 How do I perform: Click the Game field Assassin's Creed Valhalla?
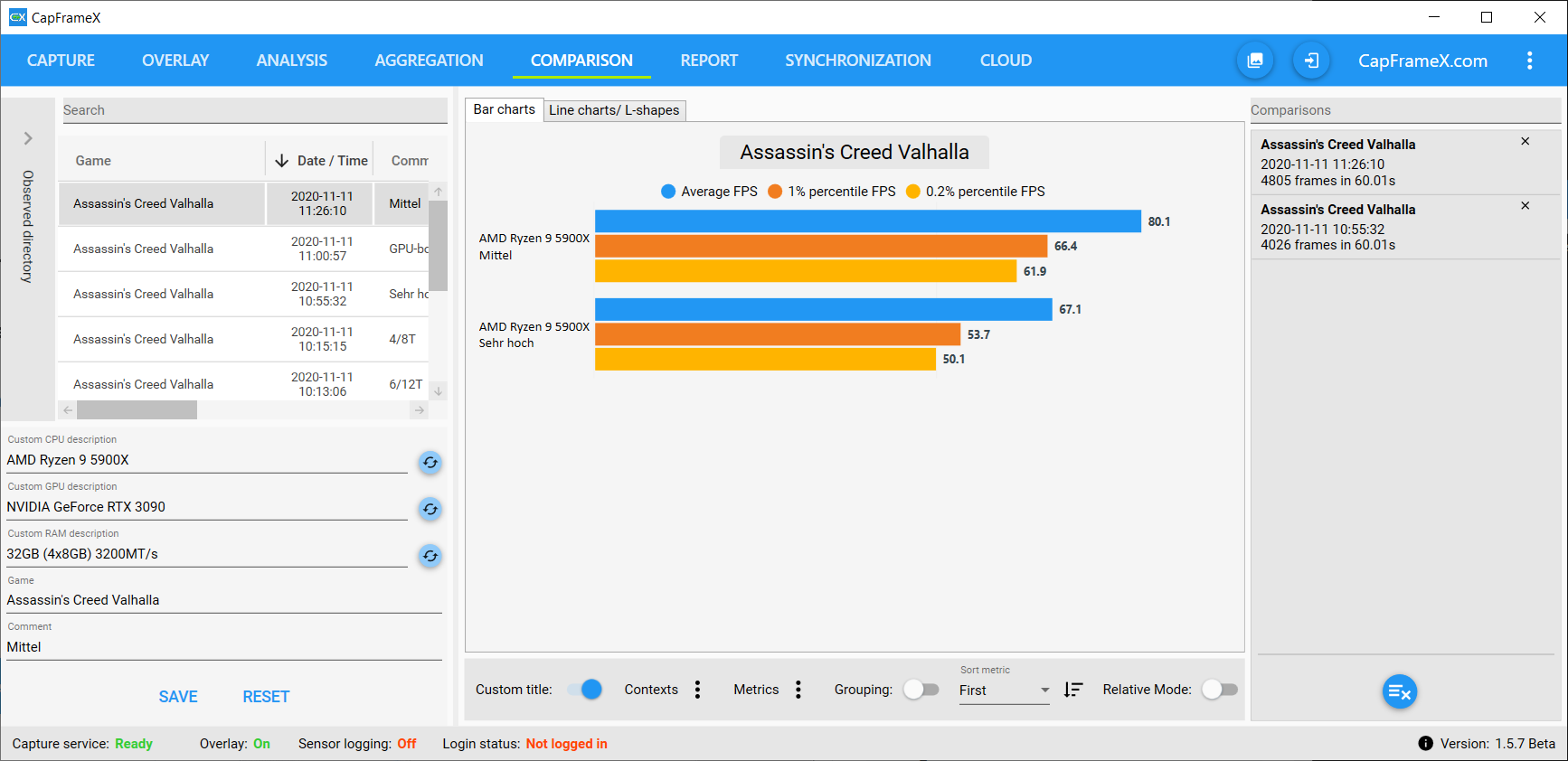point(224,600)
